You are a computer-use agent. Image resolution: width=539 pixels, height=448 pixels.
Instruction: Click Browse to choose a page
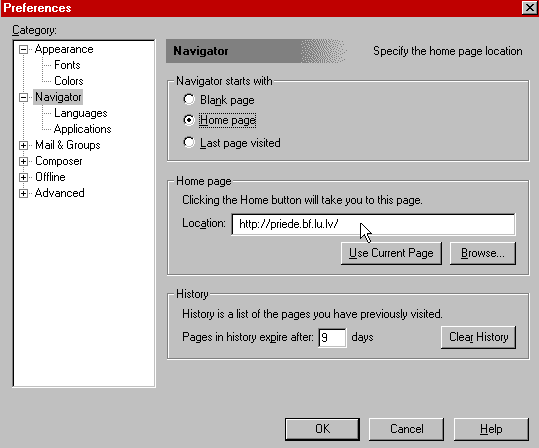tap(483, 253)
